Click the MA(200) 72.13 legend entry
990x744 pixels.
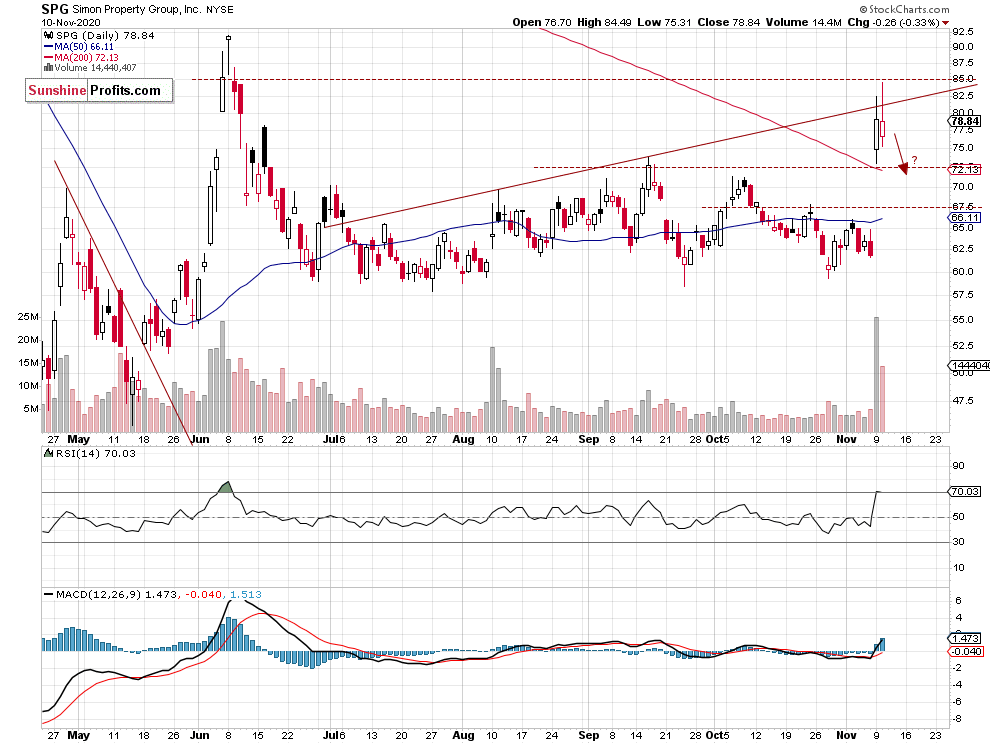[x=81, y=57]
